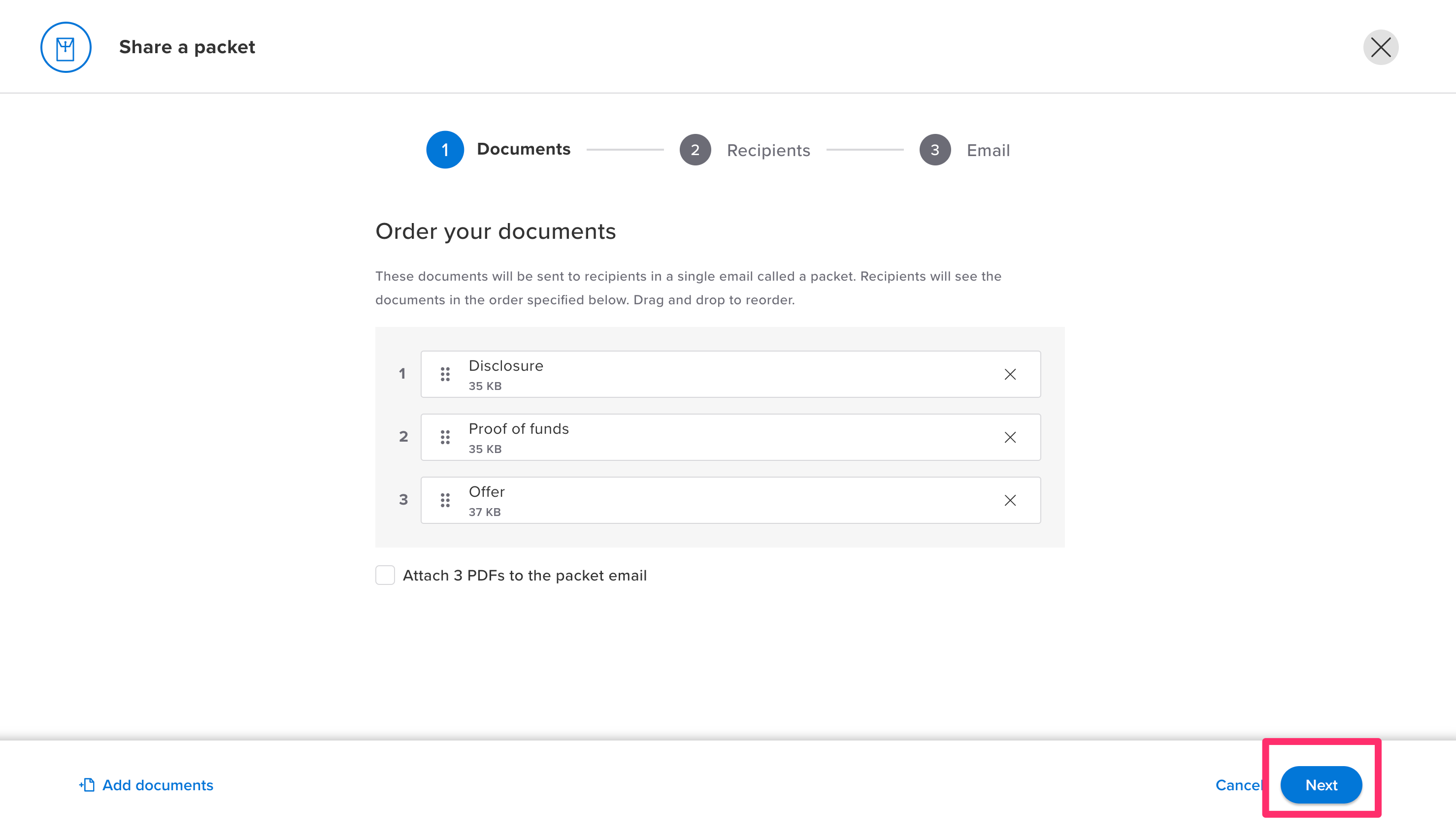Remove the Disclosure document
This screenshot has width=1456, height=838.
click(1010, 374)
